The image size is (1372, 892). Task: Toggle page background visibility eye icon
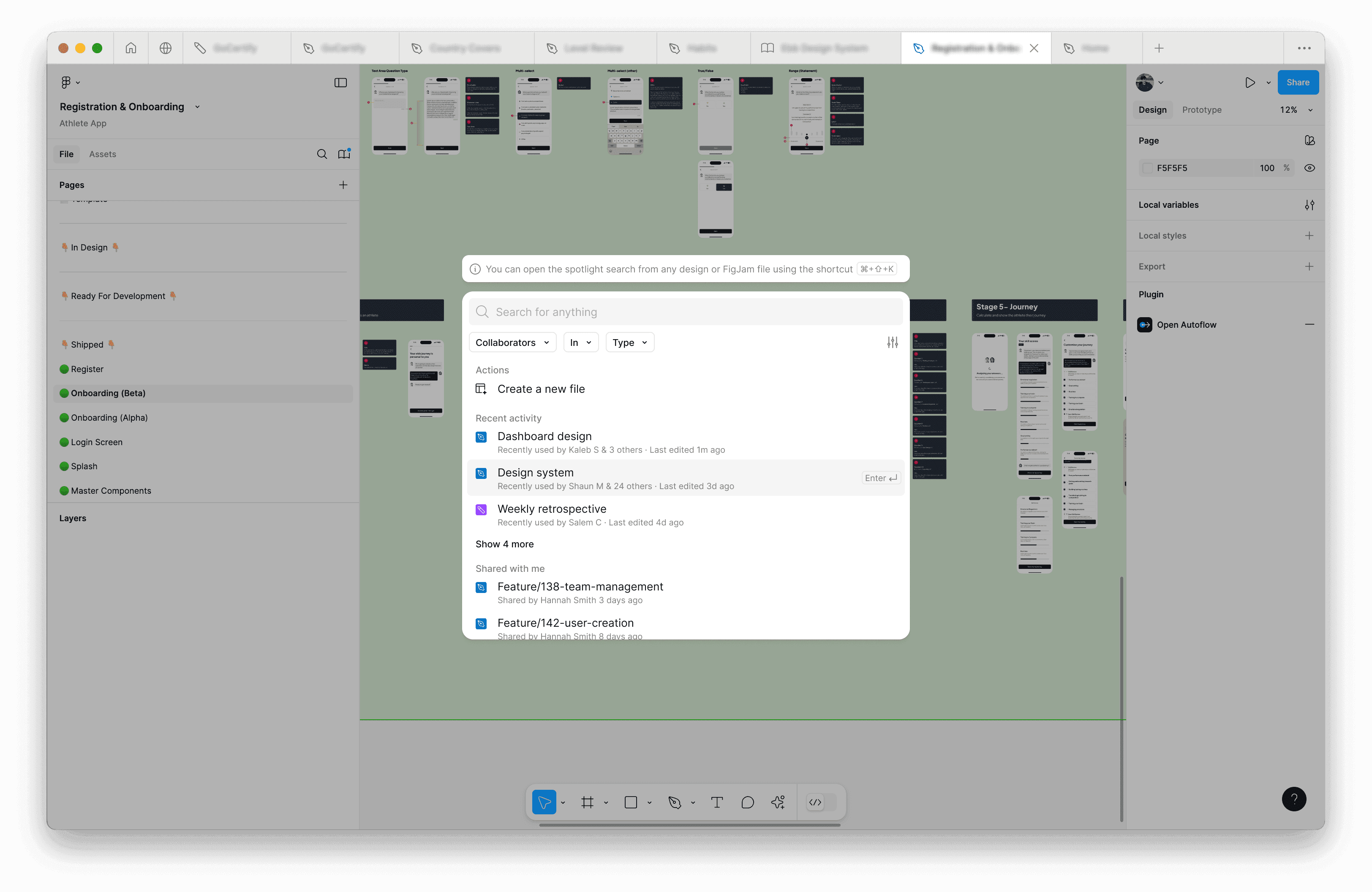[x=1309, y=168]
